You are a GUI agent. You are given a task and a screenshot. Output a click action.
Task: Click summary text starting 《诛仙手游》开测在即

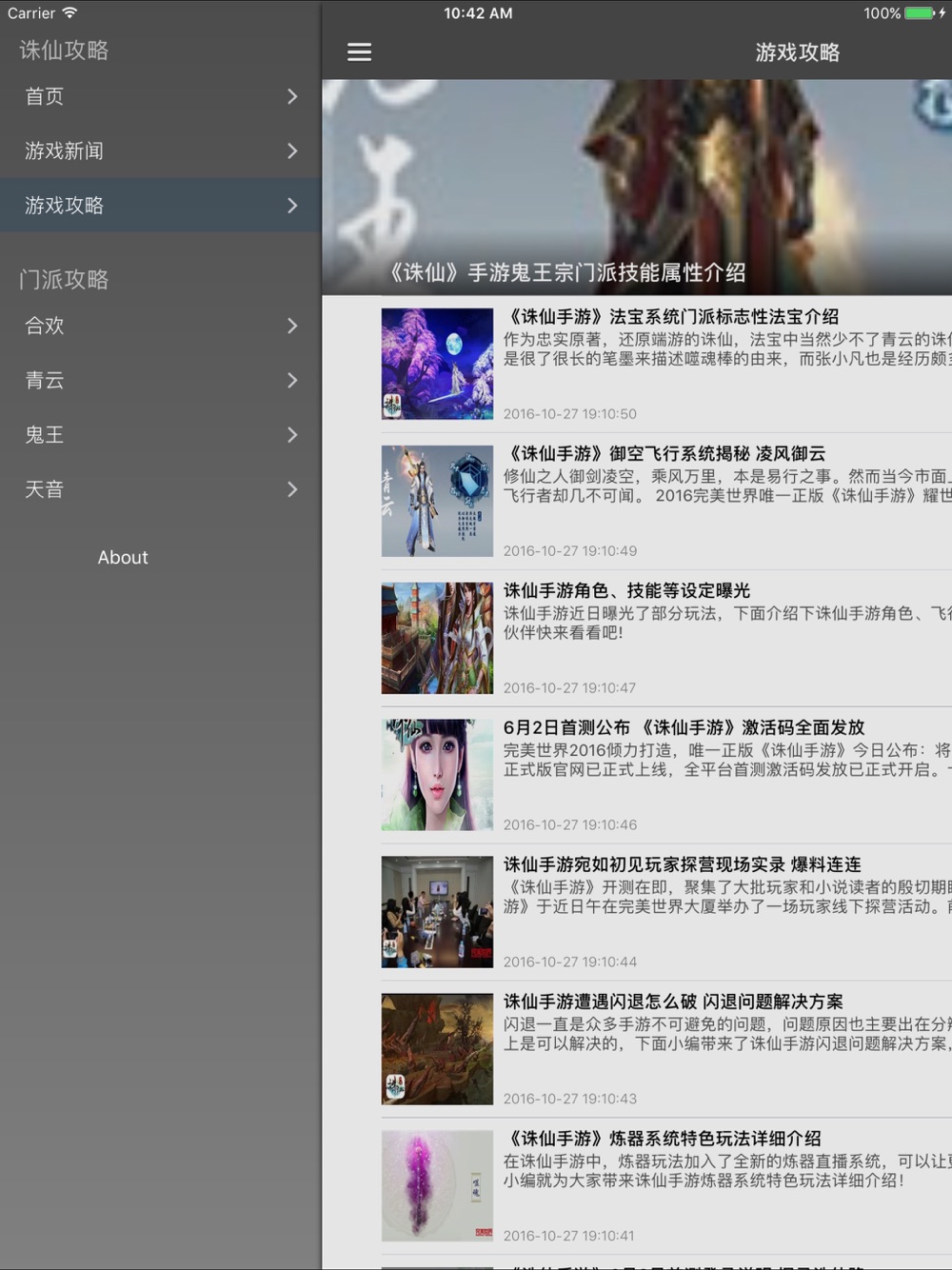pyautogui.click(x=727, y=898)
